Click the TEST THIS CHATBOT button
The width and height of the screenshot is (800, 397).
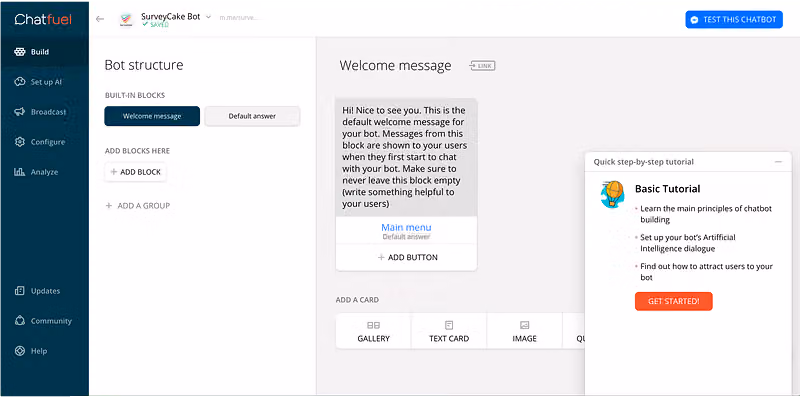[x=734, y=20]
